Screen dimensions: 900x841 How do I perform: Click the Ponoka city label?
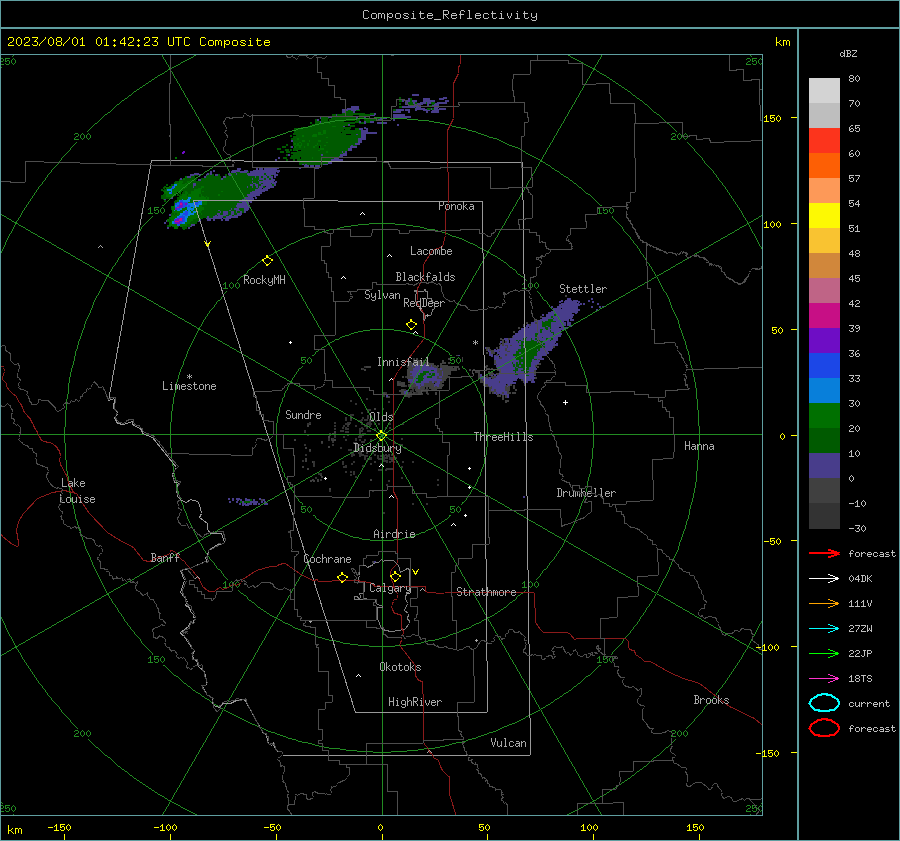coord(456,206)
